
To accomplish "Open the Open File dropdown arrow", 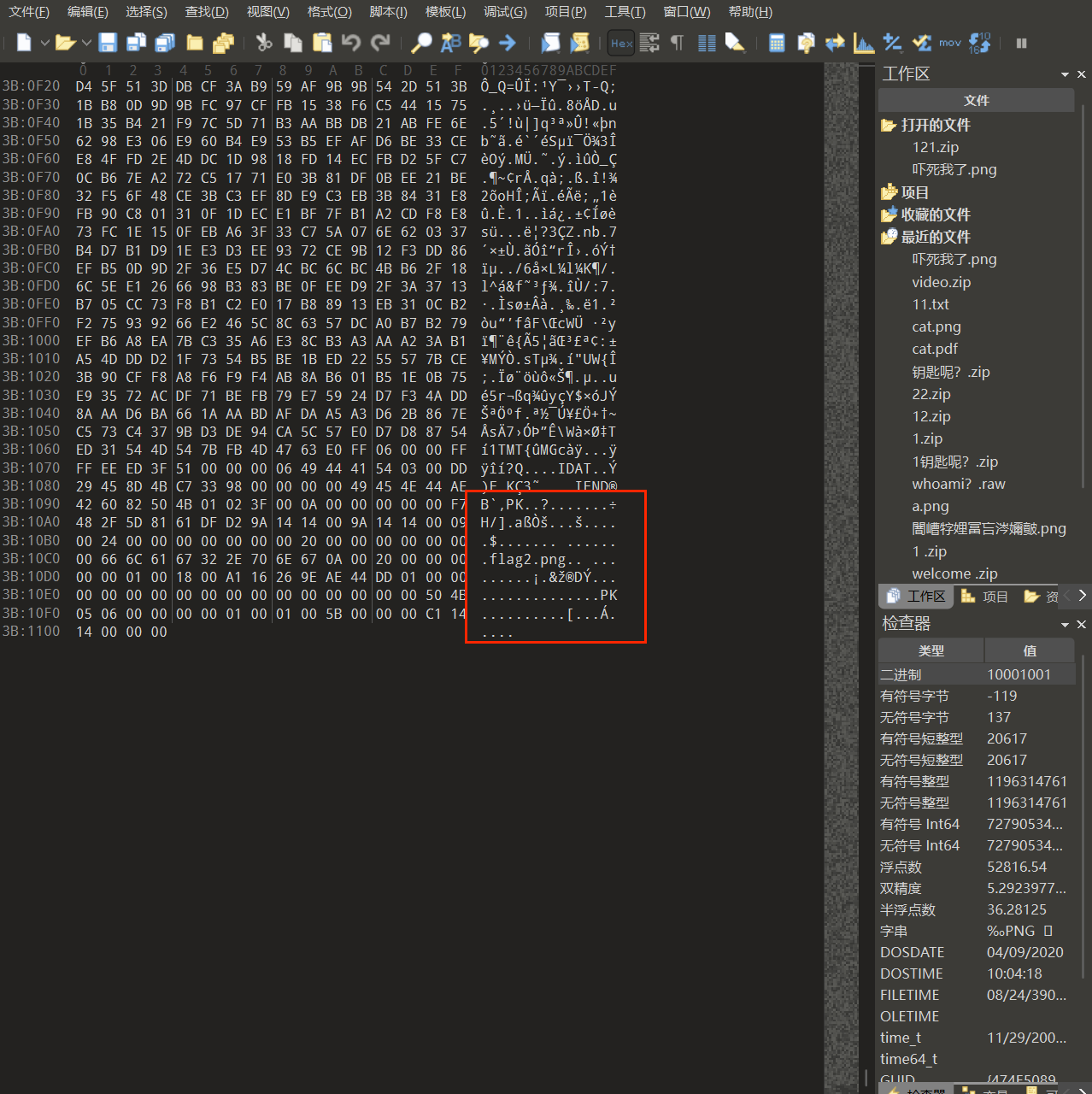I will (86, 43).
